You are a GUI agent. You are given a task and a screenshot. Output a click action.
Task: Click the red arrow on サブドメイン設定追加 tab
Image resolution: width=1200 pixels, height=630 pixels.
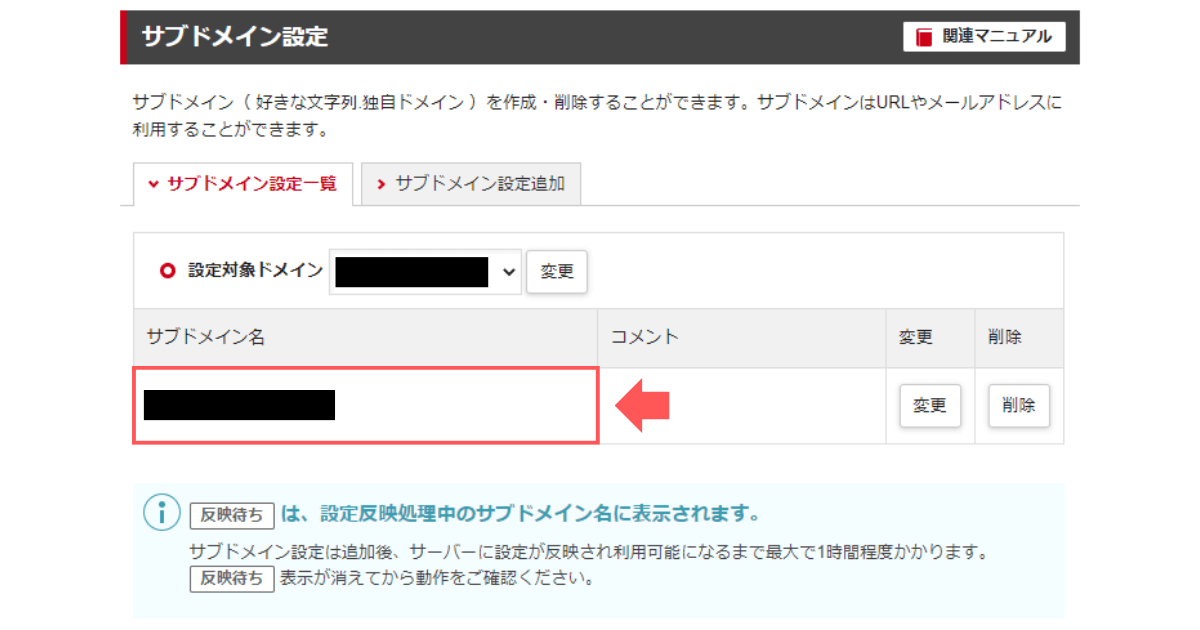point(382,184)
